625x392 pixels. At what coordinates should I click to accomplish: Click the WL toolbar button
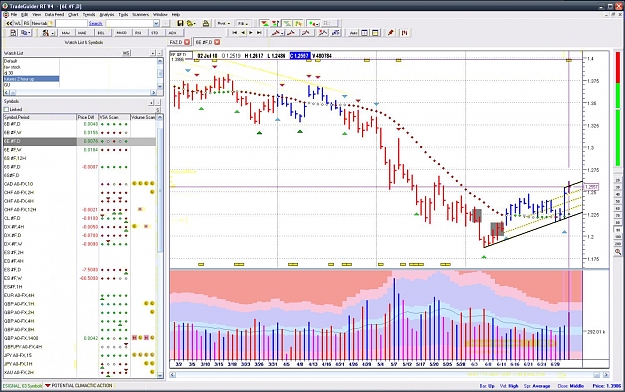click(x=17, y=24)
